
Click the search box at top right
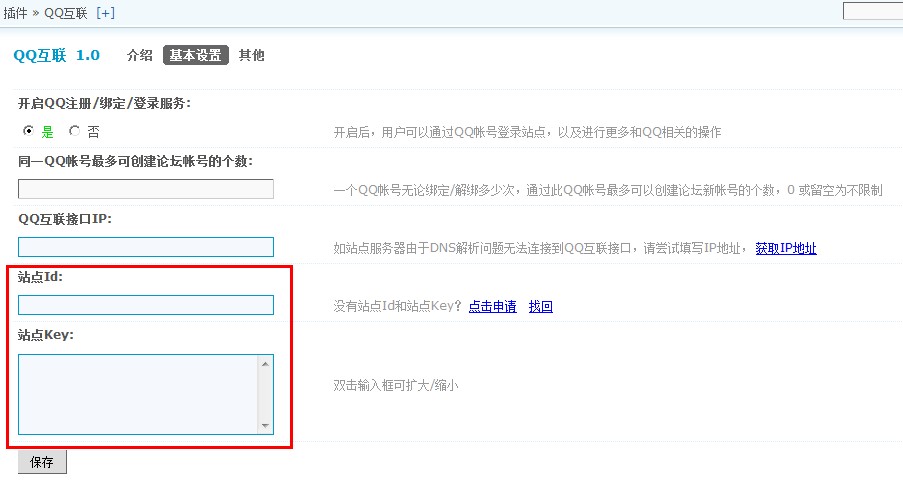click(x=872, y=10)
